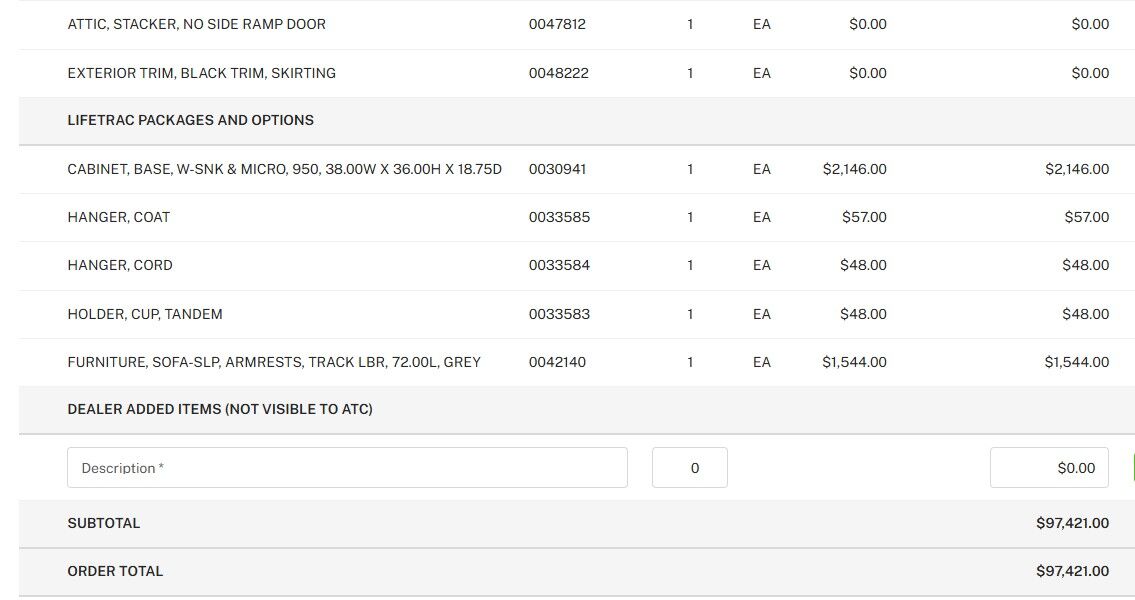Click the LIFETRAC PACKAGES AND OPTIONS section header
The height and width of the screenshot is (600, 1135).
190,120
